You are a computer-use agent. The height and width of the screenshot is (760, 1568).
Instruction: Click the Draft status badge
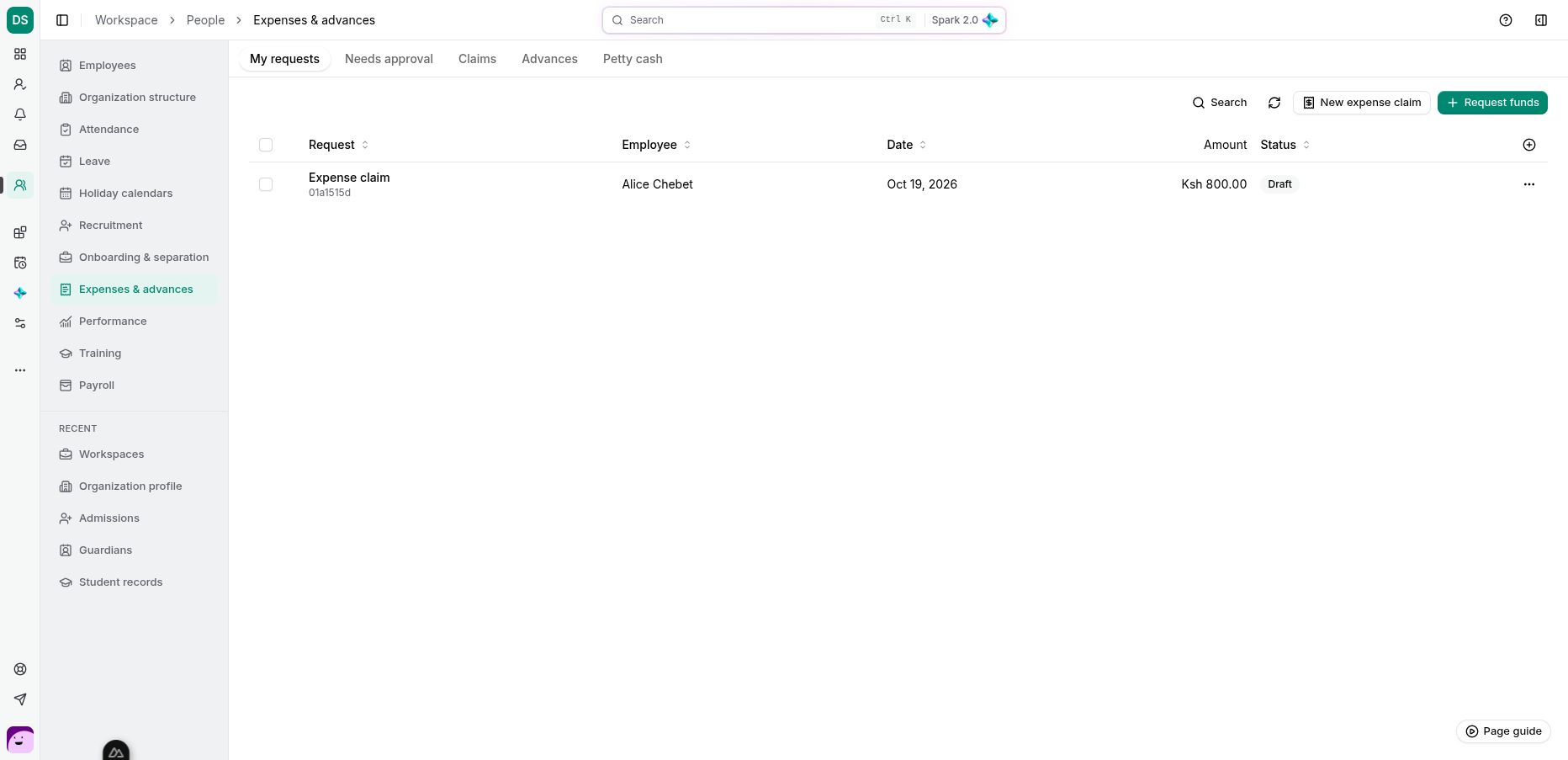1279,184
